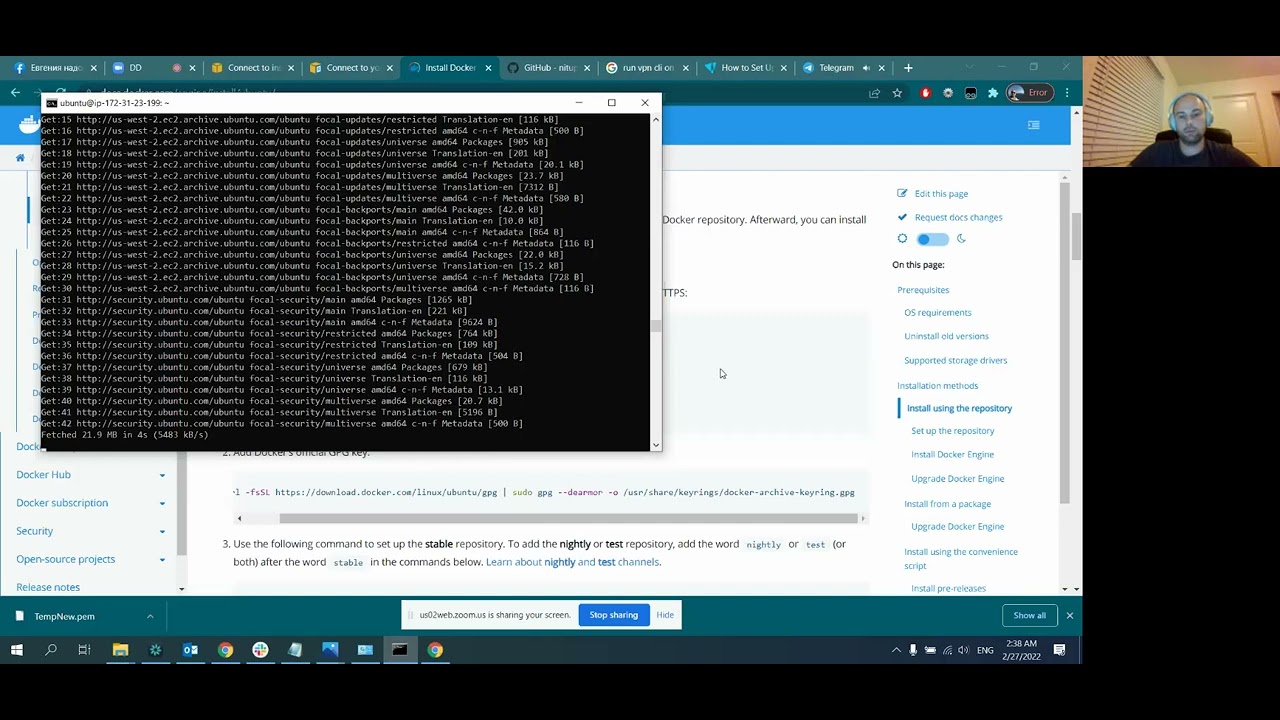Click the code block horizontal scrollbar

coord(568,518)
